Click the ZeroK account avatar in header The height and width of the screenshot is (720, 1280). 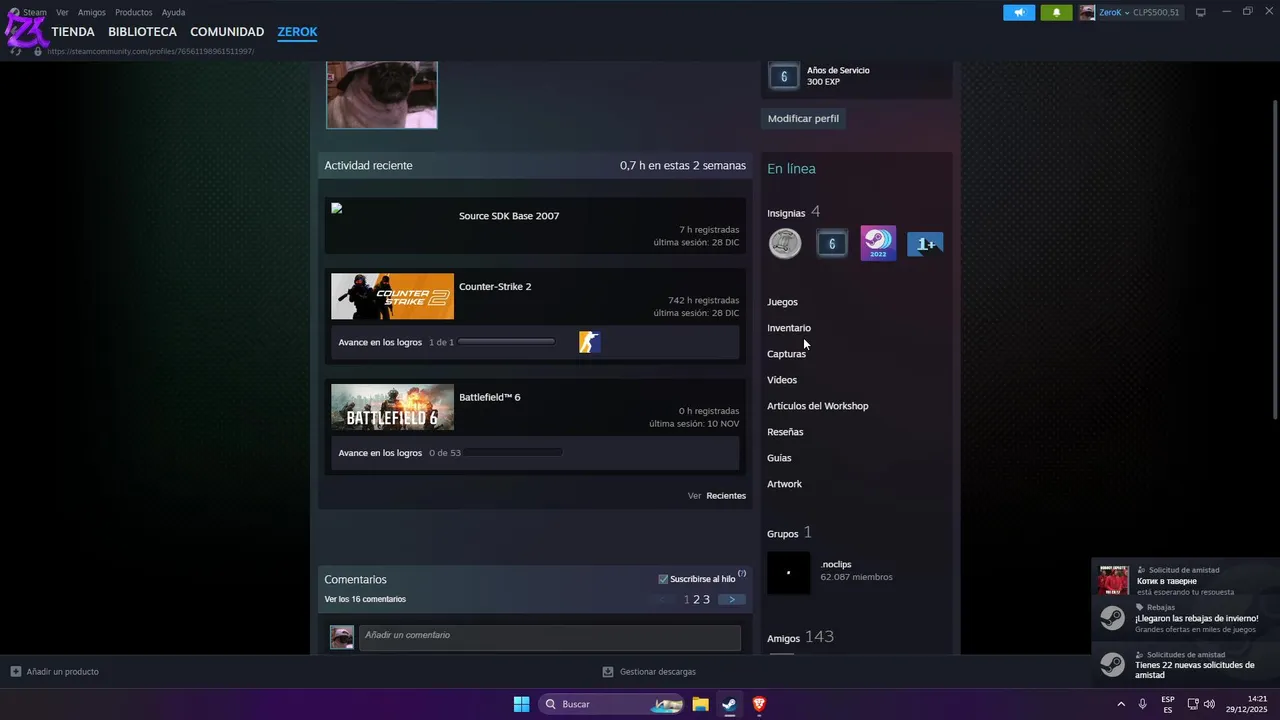[1087, 12]
